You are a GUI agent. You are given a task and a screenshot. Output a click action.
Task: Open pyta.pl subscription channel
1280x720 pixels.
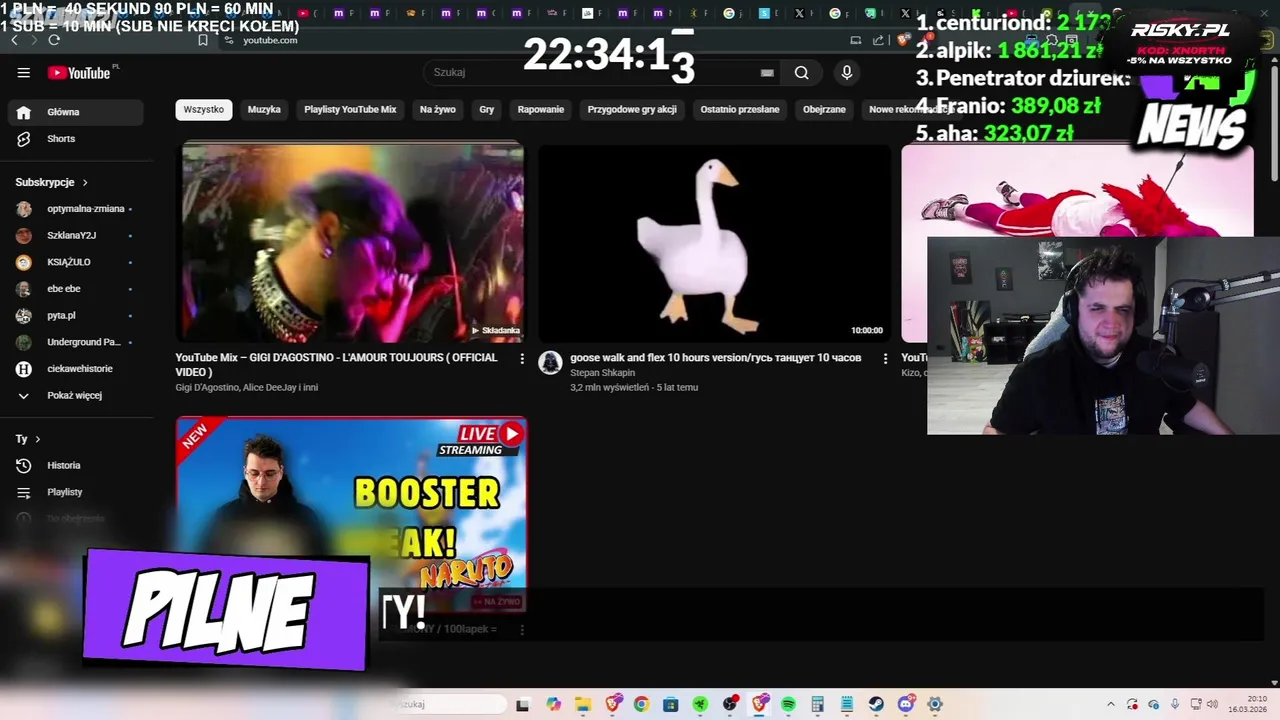(76, 315)
